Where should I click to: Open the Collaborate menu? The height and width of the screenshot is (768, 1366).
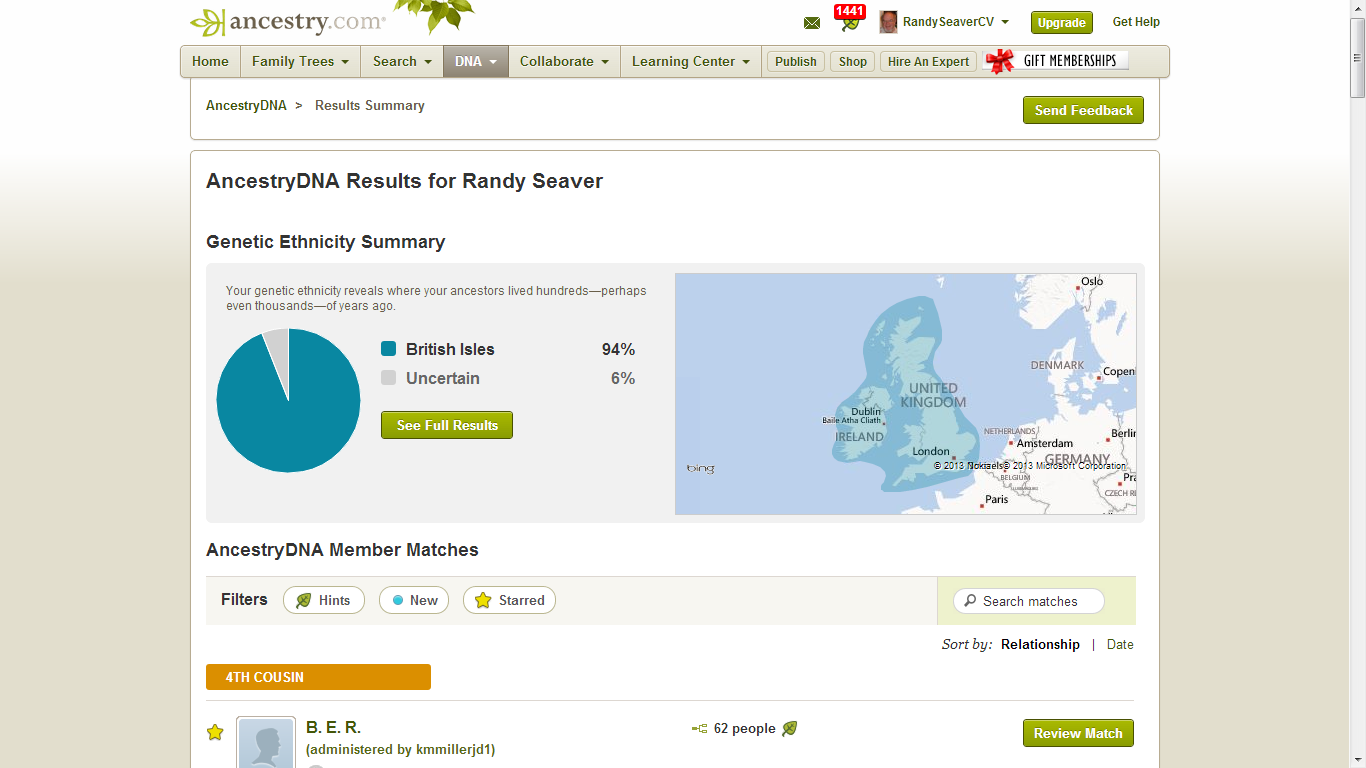pyautogui.click(x=564, y=61)
